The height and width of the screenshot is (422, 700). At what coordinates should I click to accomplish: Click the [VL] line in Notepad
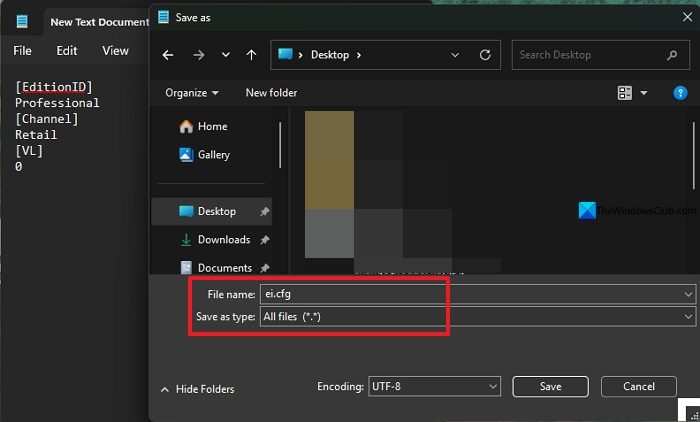[x=29, y=151]
